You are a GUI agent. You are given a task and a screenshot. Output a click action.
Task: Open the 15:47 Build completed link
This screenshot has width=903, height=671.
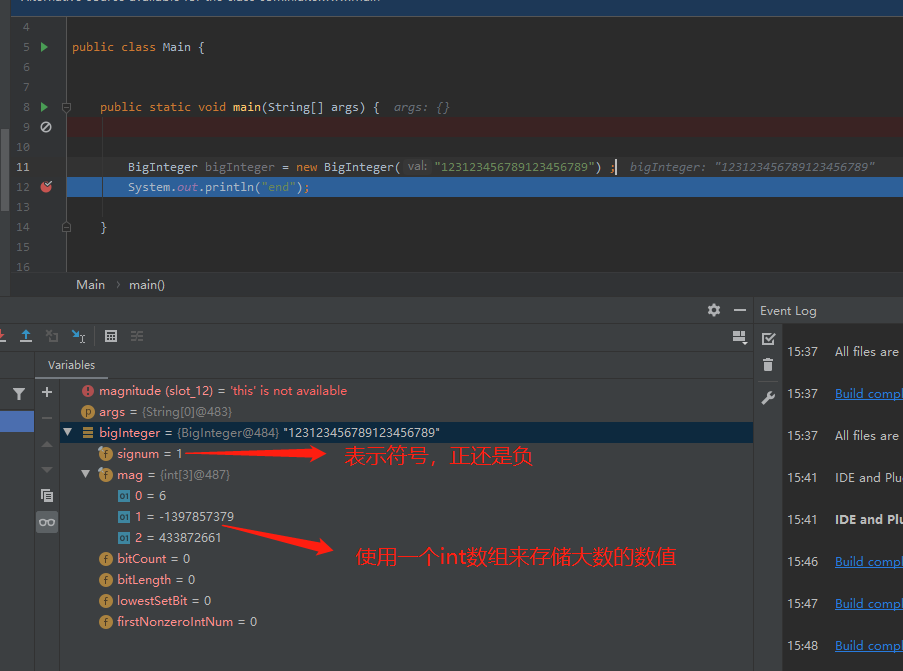tap(868, 604)
